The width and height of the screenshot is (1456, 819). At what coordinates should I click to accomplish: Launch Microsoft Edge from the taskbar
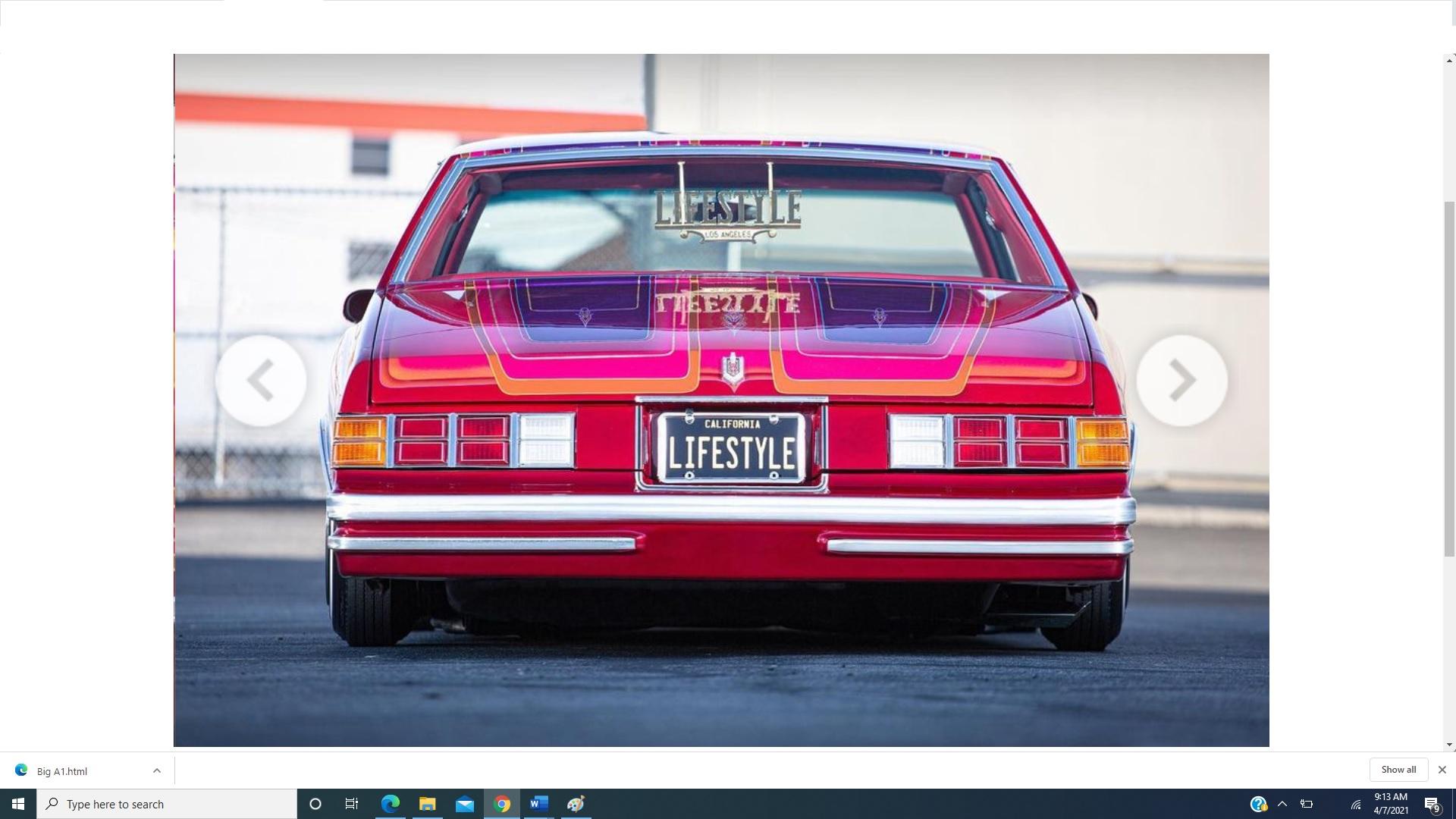point(390,804)
